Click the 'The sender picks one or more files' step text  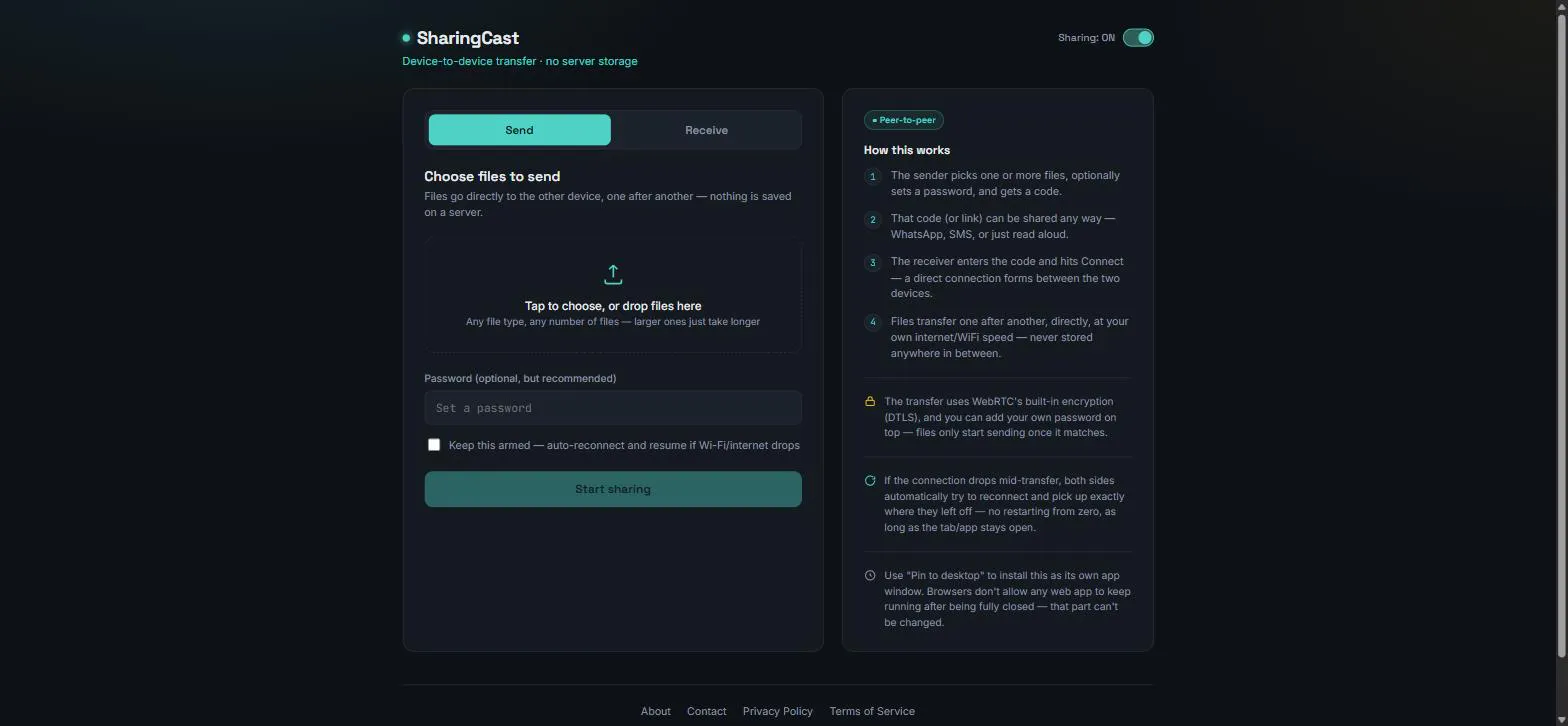click(x=1005, y=183)
